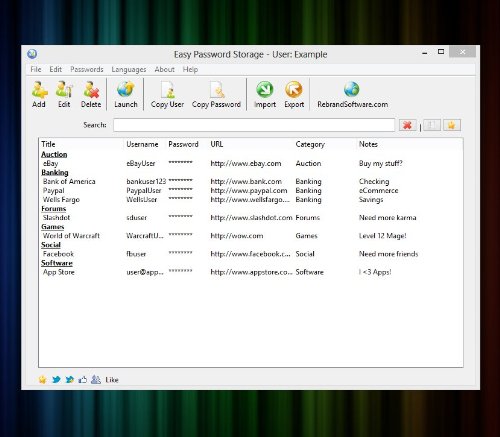
Task: Click the 'Need more friends' note
Action: coord(388,254)
